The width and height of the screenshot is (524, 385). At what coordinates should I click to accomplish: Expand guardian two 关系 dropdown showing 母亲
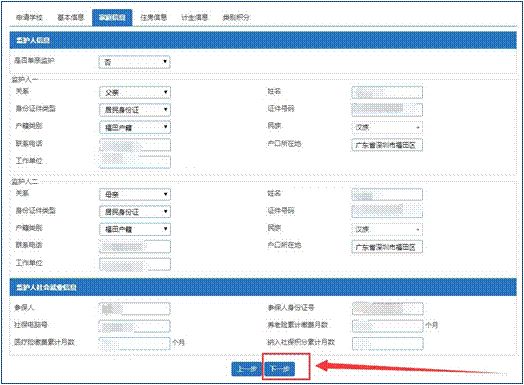135,194
